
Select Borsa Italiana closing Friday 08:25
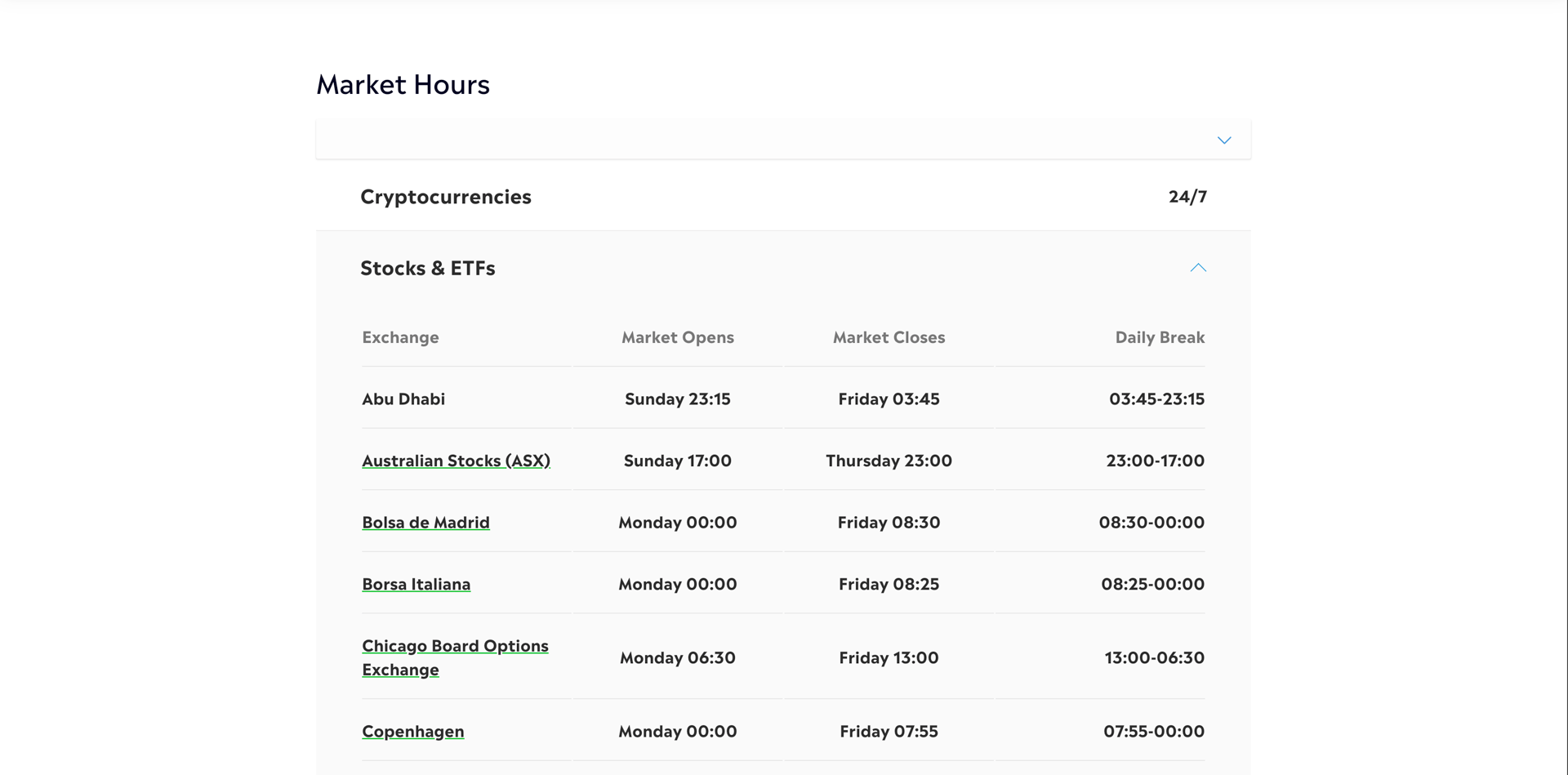pyautogui.click(x=889, y=585)
